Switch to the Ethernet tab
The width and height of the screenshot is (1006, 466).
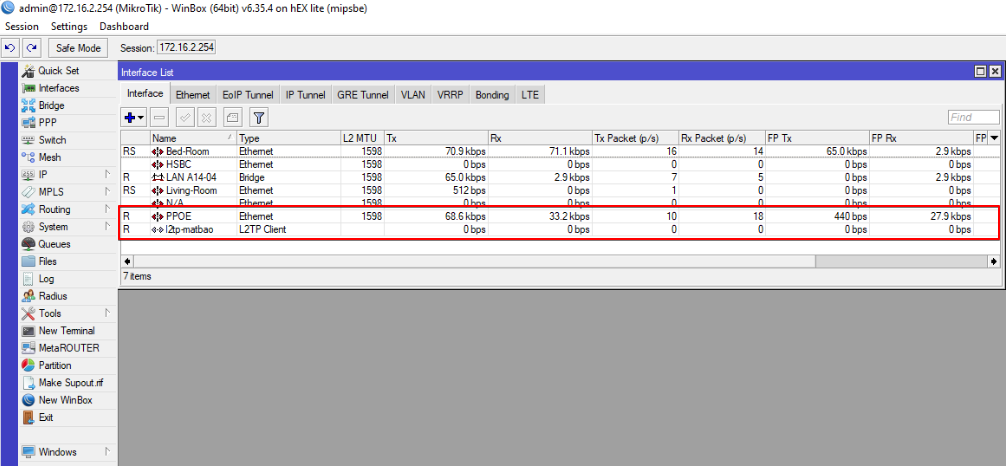click(x=192, y=95)
